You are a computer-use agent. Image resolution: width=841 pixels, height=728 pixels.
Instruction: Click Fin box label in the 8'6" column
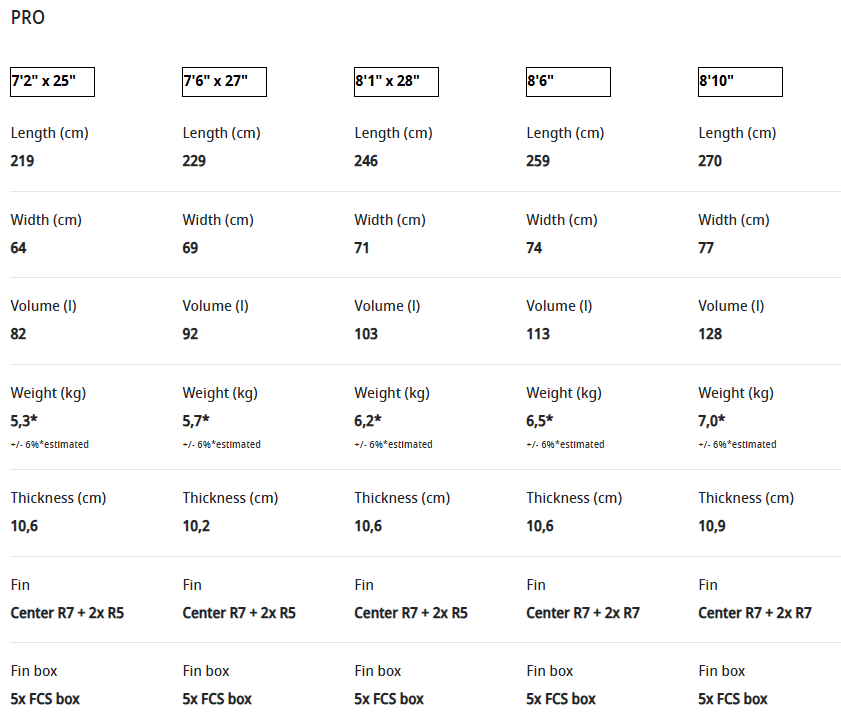550,671
